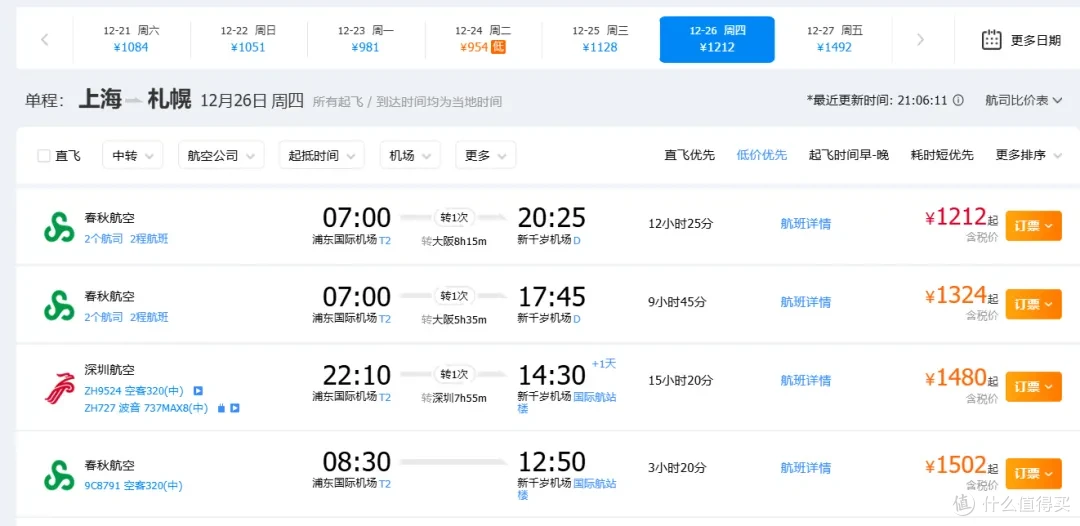Open 航班详情 for 15小时20分 flight
This screenshot has height=526, width=1080.
(x=805, y=380)
